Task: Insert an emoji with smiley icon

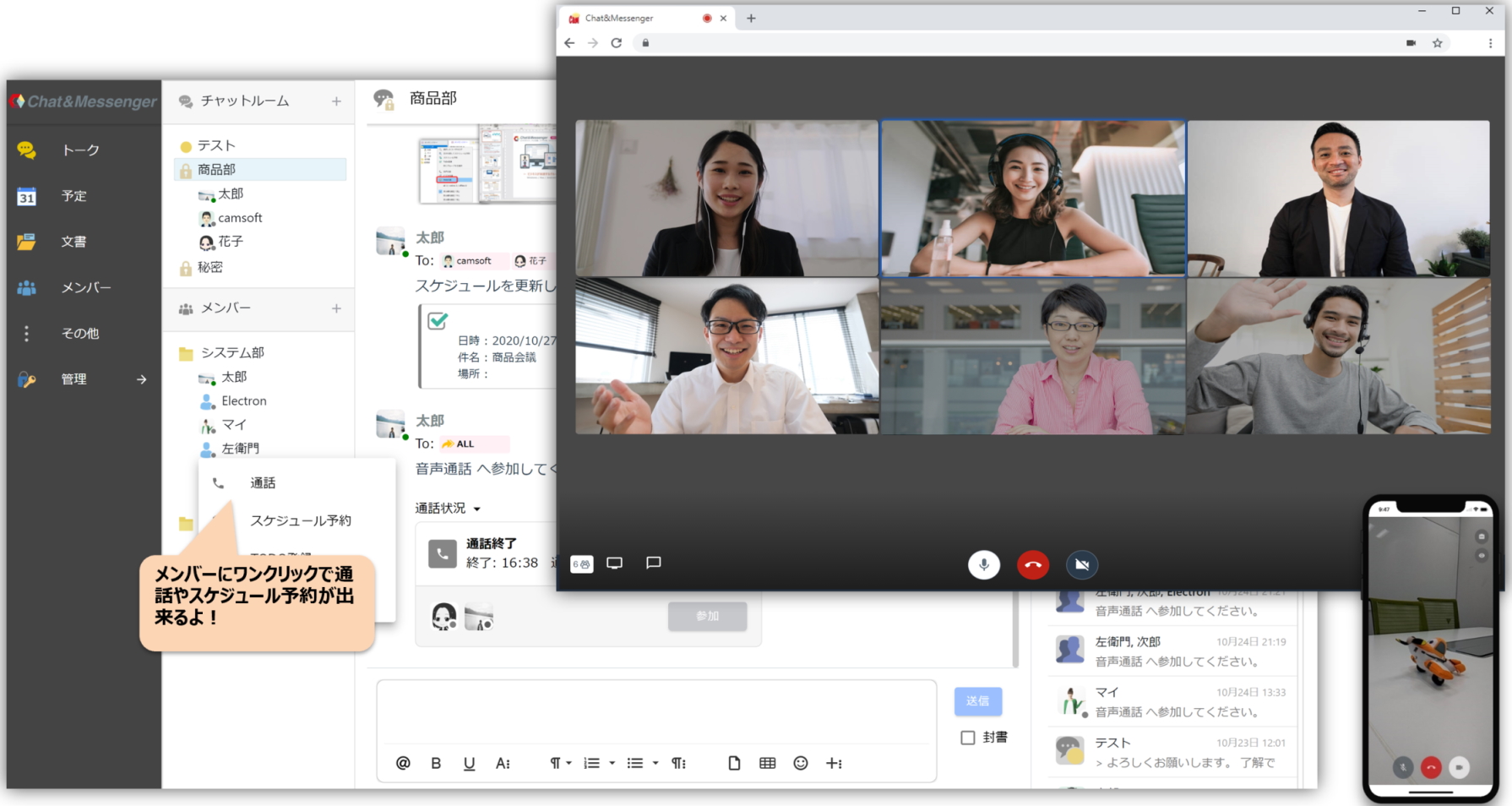Action: tap(801, 763)
